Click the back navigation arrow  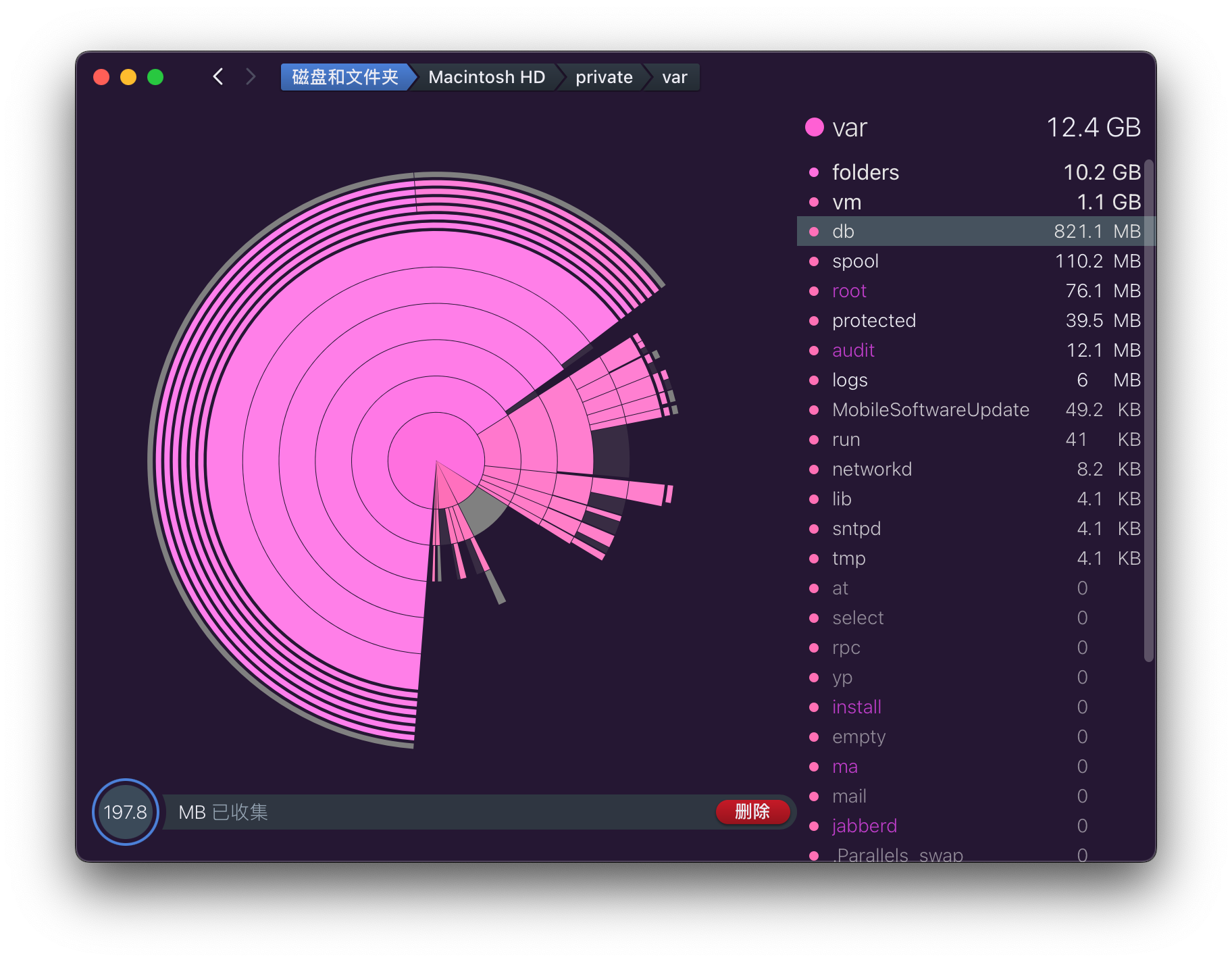coord(218,77)
